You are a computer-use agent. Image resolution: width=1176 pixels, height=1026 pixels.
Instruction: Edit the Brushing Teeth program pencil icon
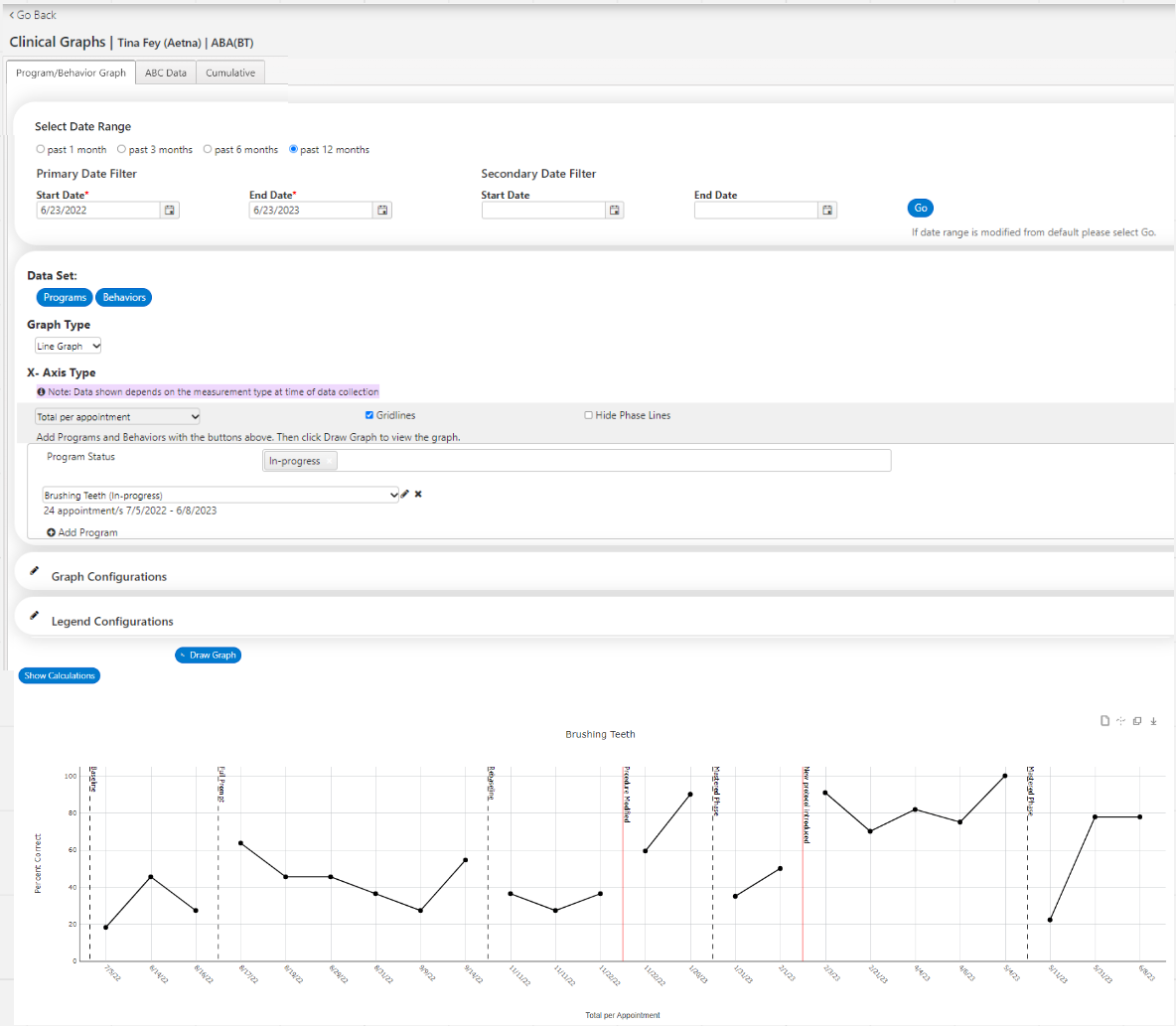(405, 494)
